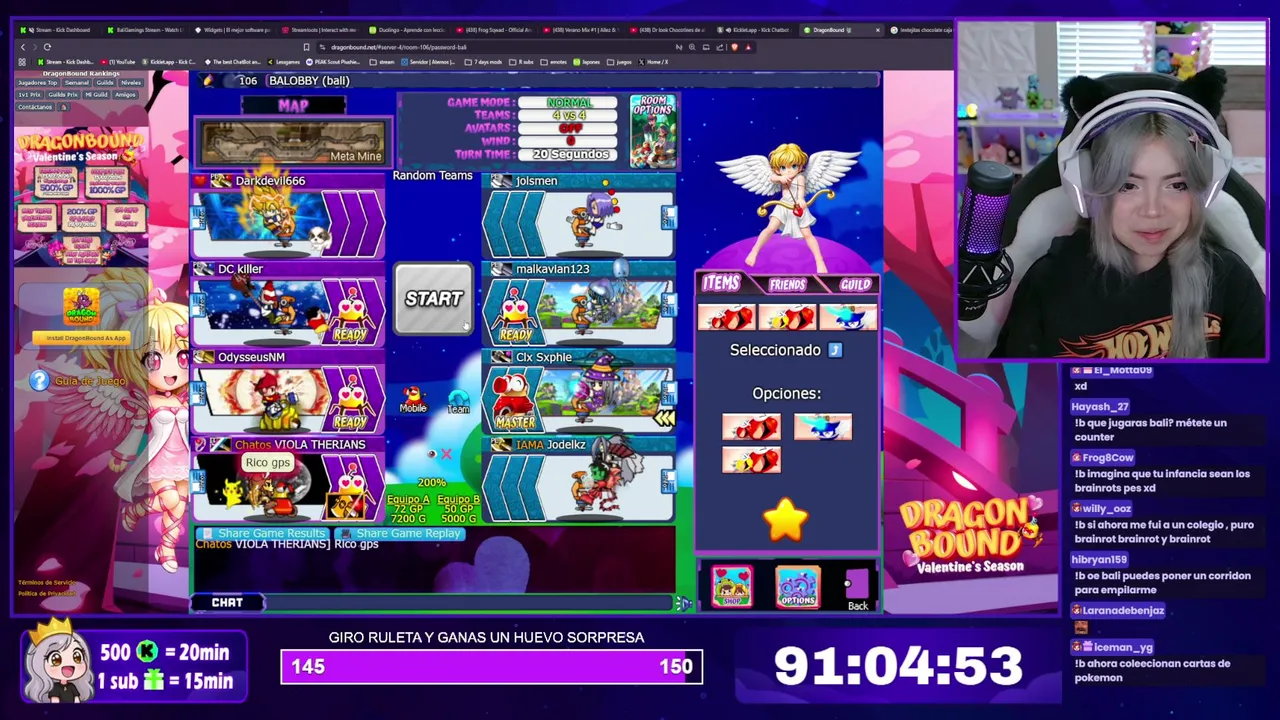This screenshot has height=720, width=1280.
Task: Open the Semanal ranking button
Action: click(x=76, y=83)
